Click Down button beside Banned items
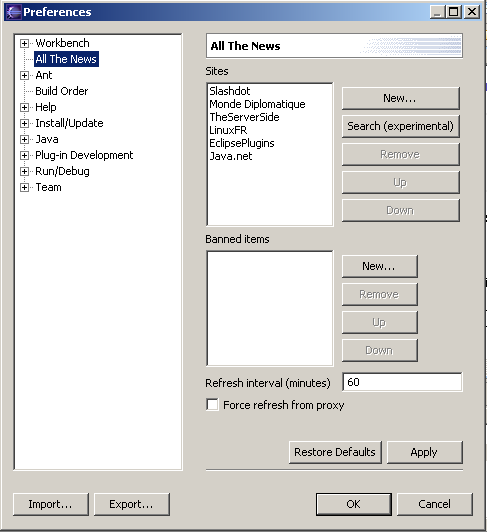Viewport: 487px width, 532px height. coord(380,350)
